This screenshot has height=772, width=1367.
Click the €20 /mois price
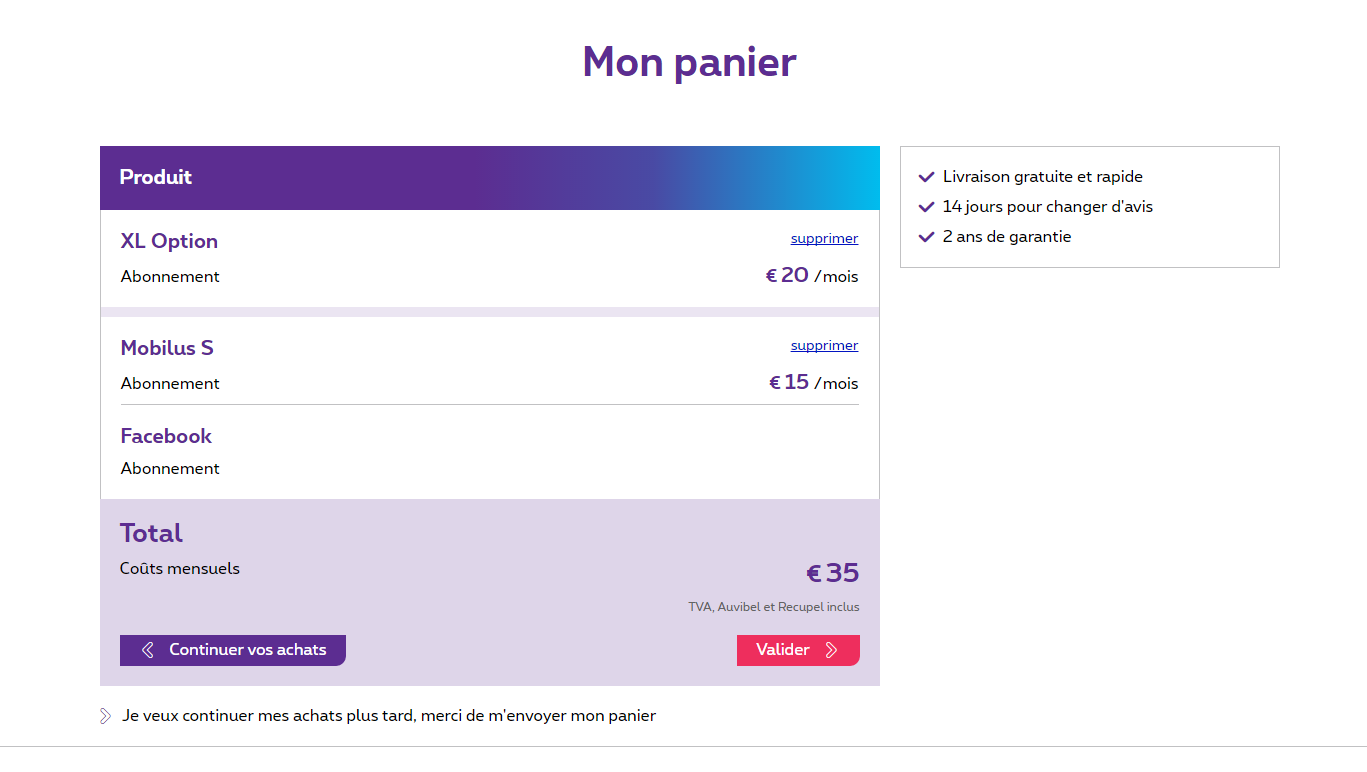point(811,276)
